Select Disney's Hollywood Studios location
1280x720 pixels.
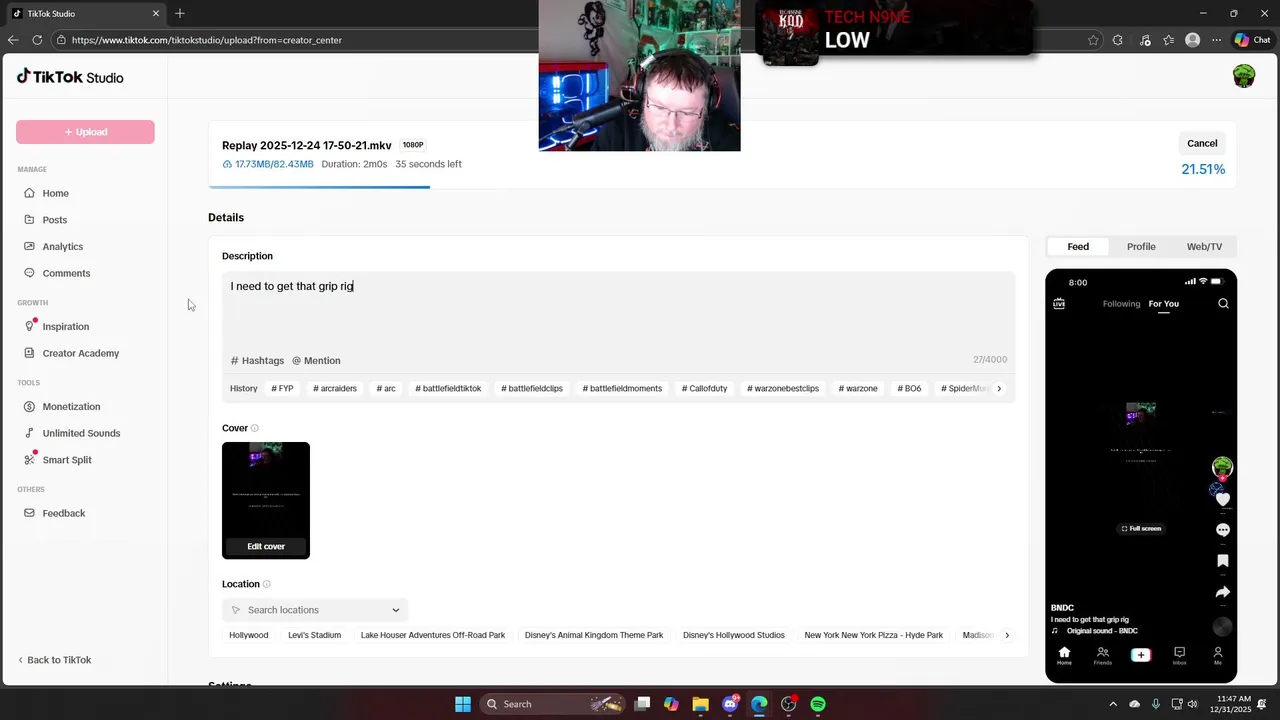point(734,635)
